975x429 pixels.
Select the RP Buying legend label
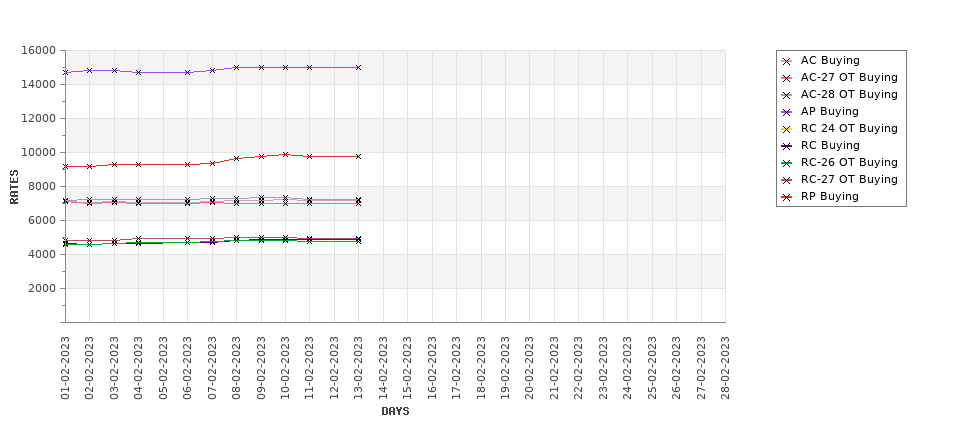point(829,196)
